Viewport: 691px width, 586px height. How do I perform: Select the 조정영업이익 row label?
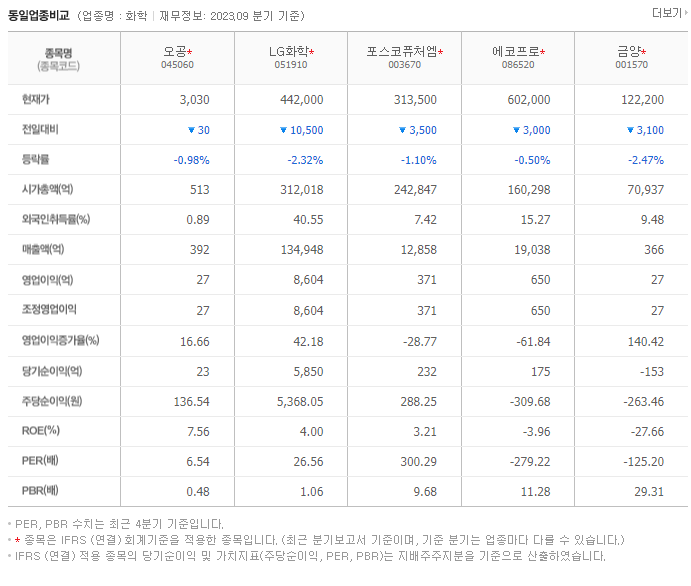coord(49,309)
